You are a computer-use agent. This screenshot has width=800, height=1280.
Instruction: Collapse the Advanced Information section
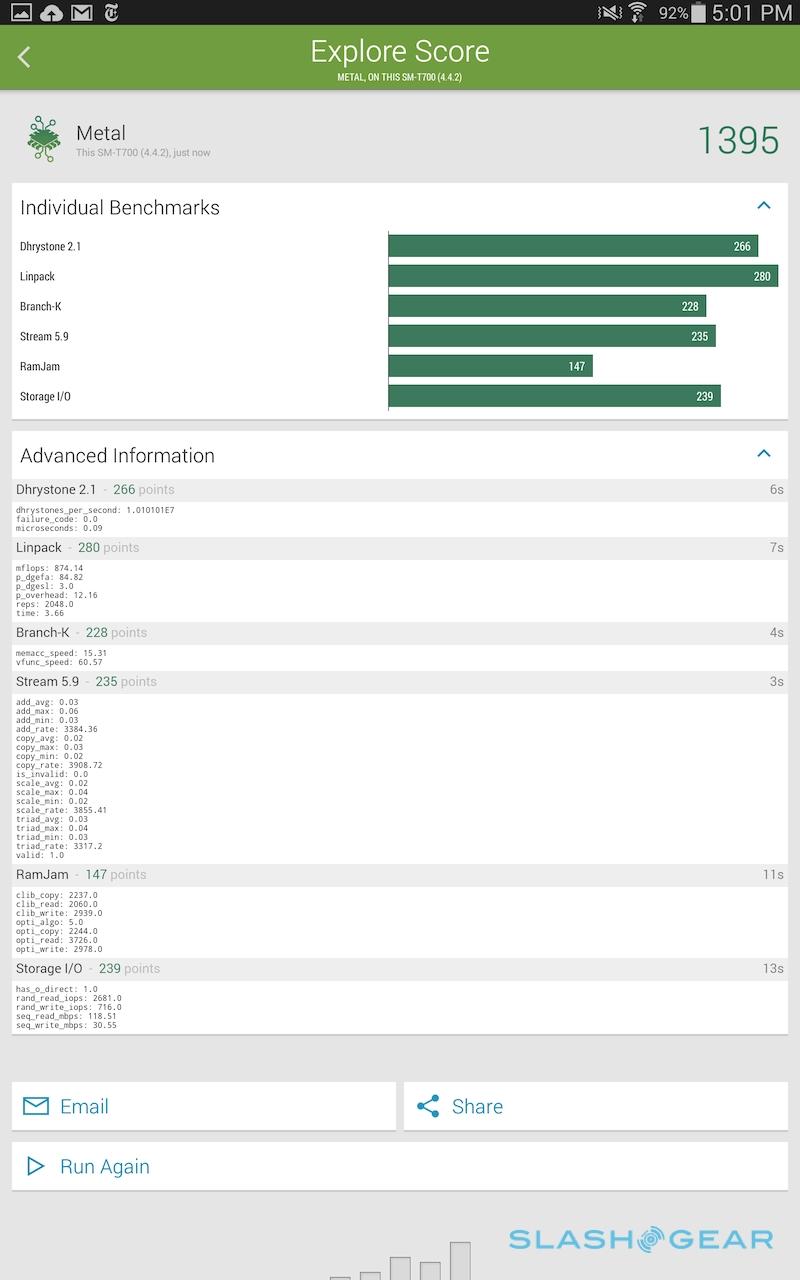click(764, 454)
